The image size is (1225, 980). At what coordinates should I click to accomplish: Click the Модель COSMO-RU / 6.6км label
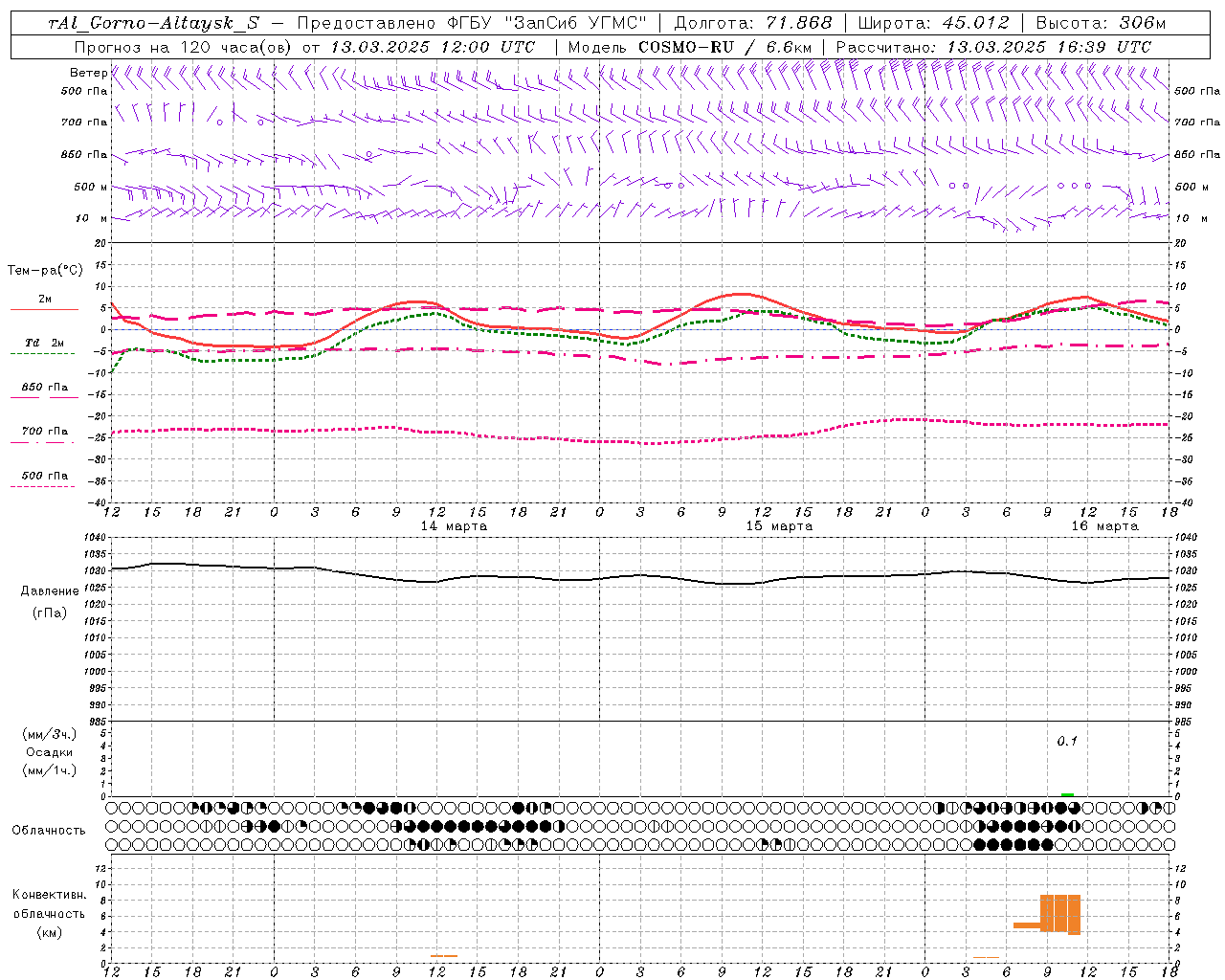pyautogui.click(x=689, y=47)
